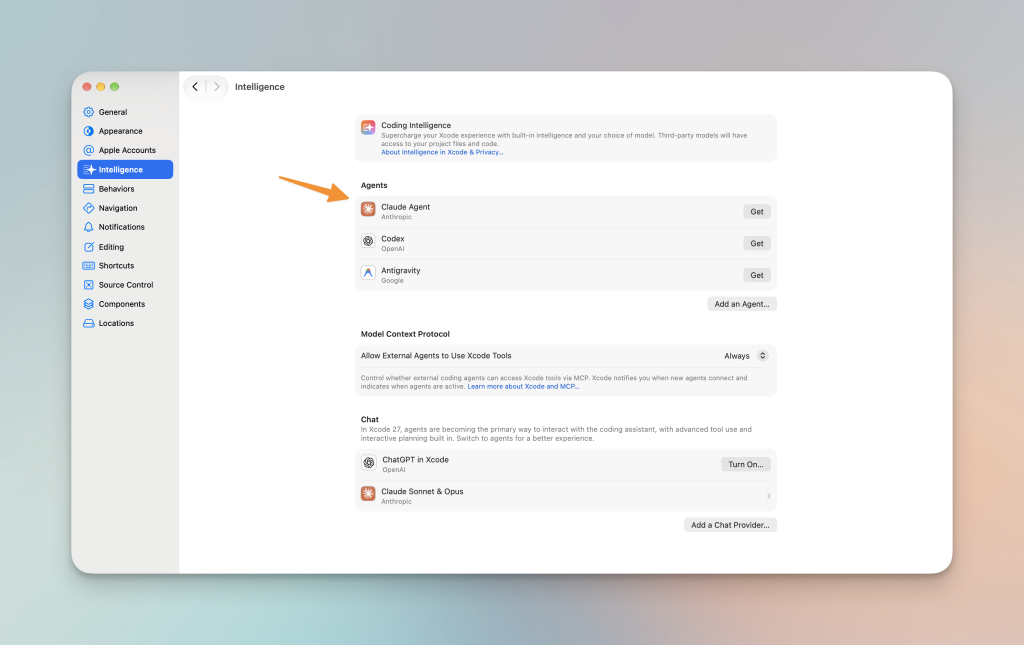Viewport: 1024px width, 645px height.
Task: Click the Source Control icon
Action: 89,285
